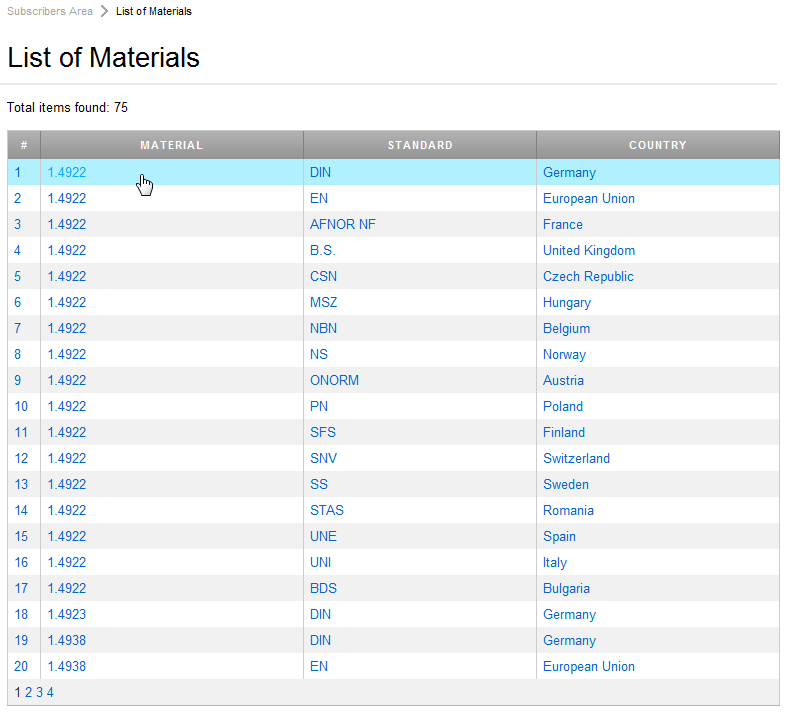This screenshot has width=787, height=714.
Task: Select Austria country link
Action: click(563, 380)
